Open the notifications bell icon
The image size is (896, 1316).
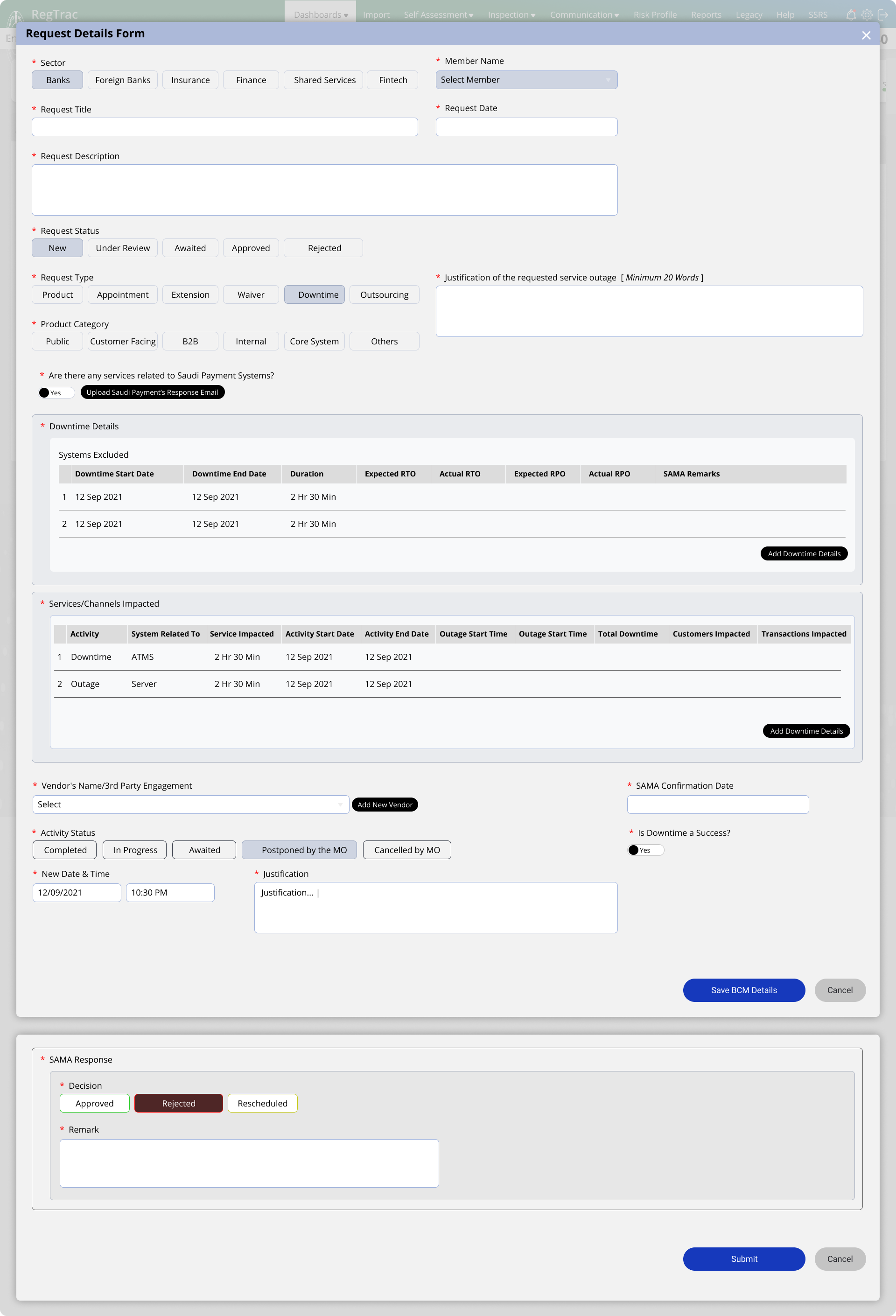coord(851,15)
